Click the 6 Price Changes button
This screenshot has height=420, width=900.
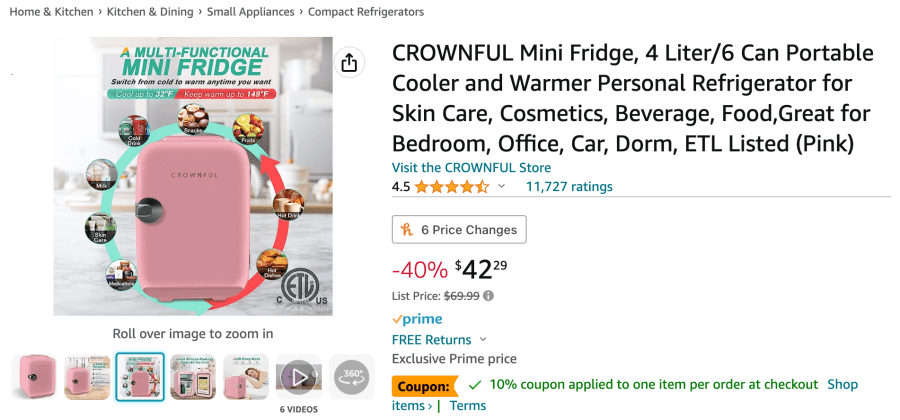459,230
